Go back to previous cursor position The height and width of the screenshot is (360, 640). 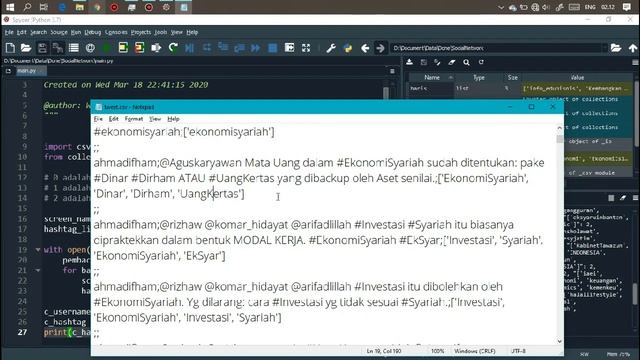[365, 48]
